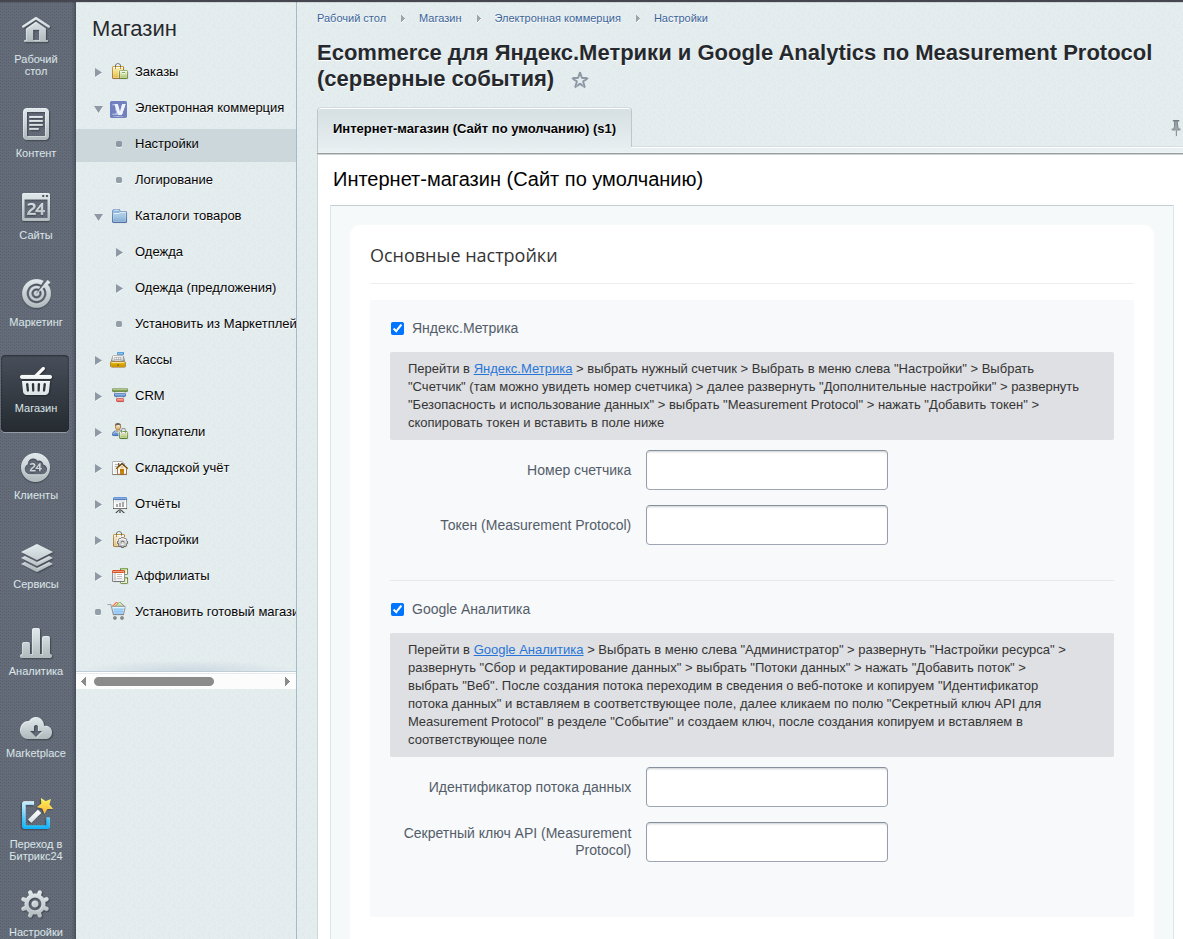Open the Marketplace cloud icon
Image resolution: width=1183 pixels, height=939 pixels.
[x=35, y=729]
